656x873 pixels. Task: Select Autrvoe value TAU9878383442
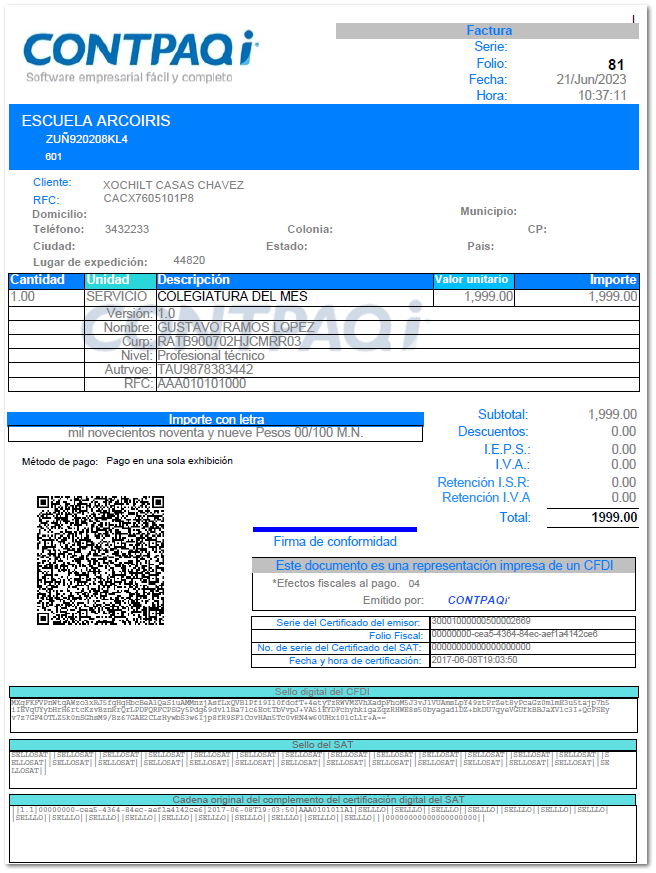[205, 370]
